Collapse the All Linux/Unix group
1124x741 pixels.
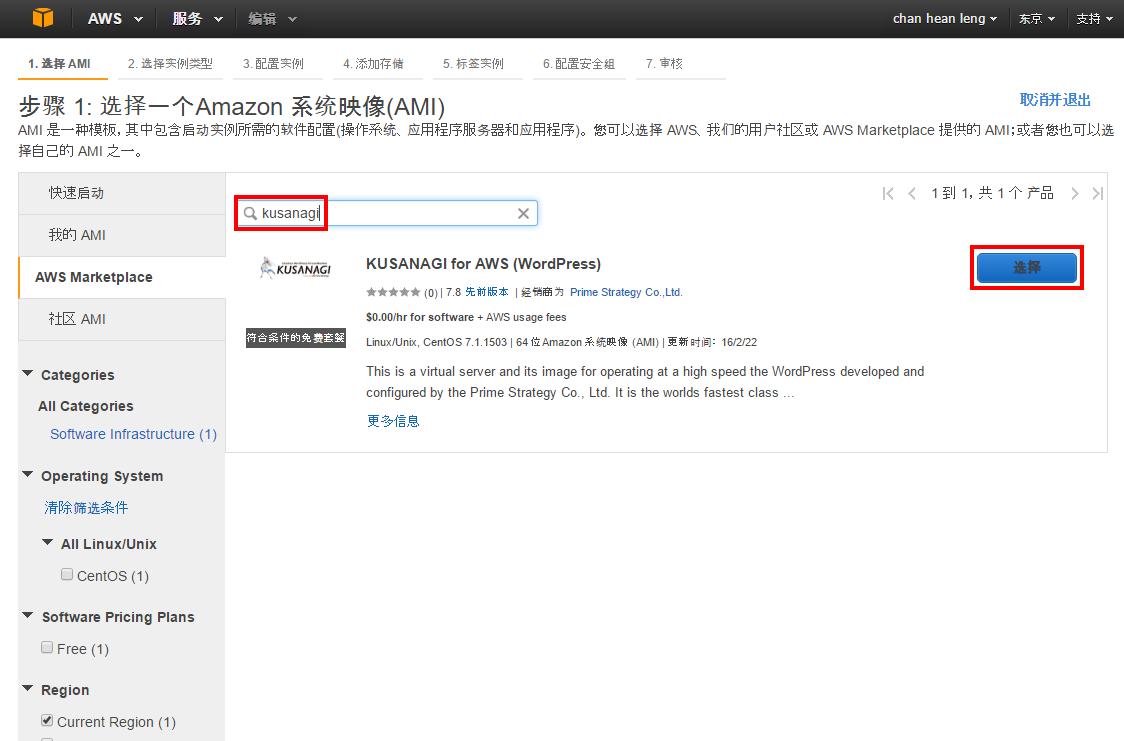tap(47, 542)
